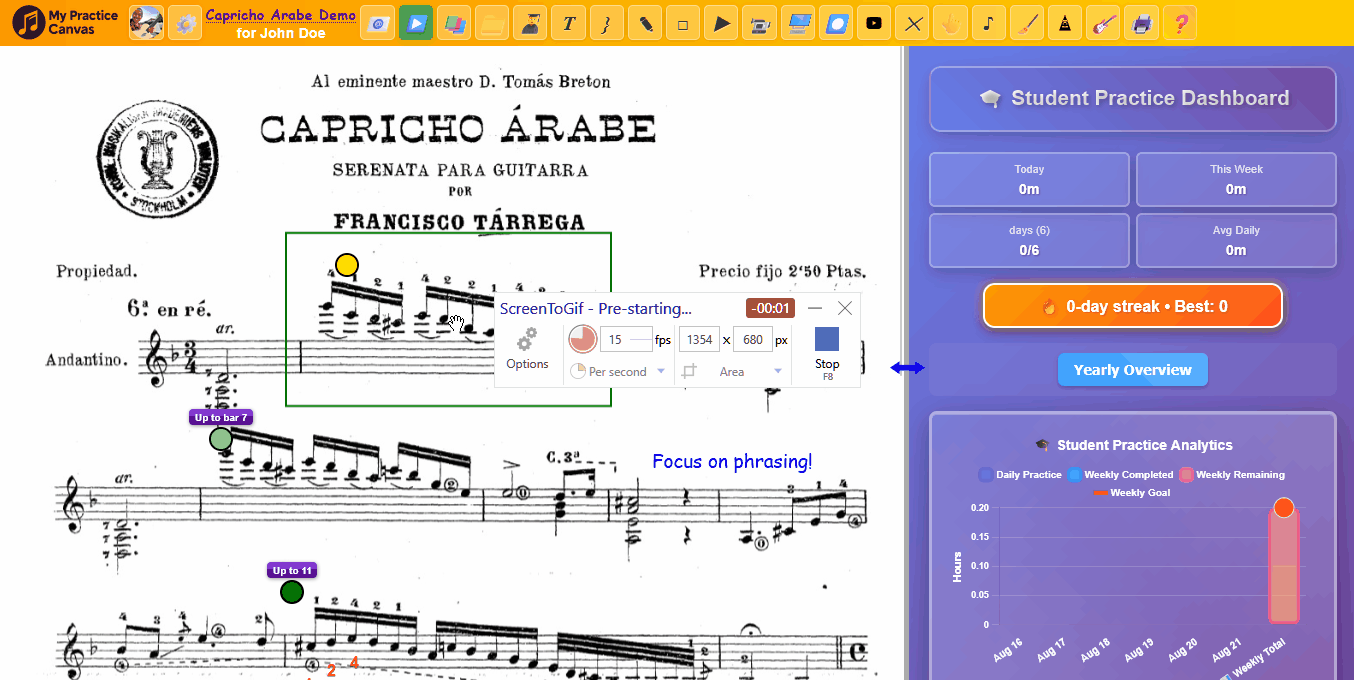The image size is (1354, 680).
Task: Select the rectangle shape tool
Action: point(683,22)
